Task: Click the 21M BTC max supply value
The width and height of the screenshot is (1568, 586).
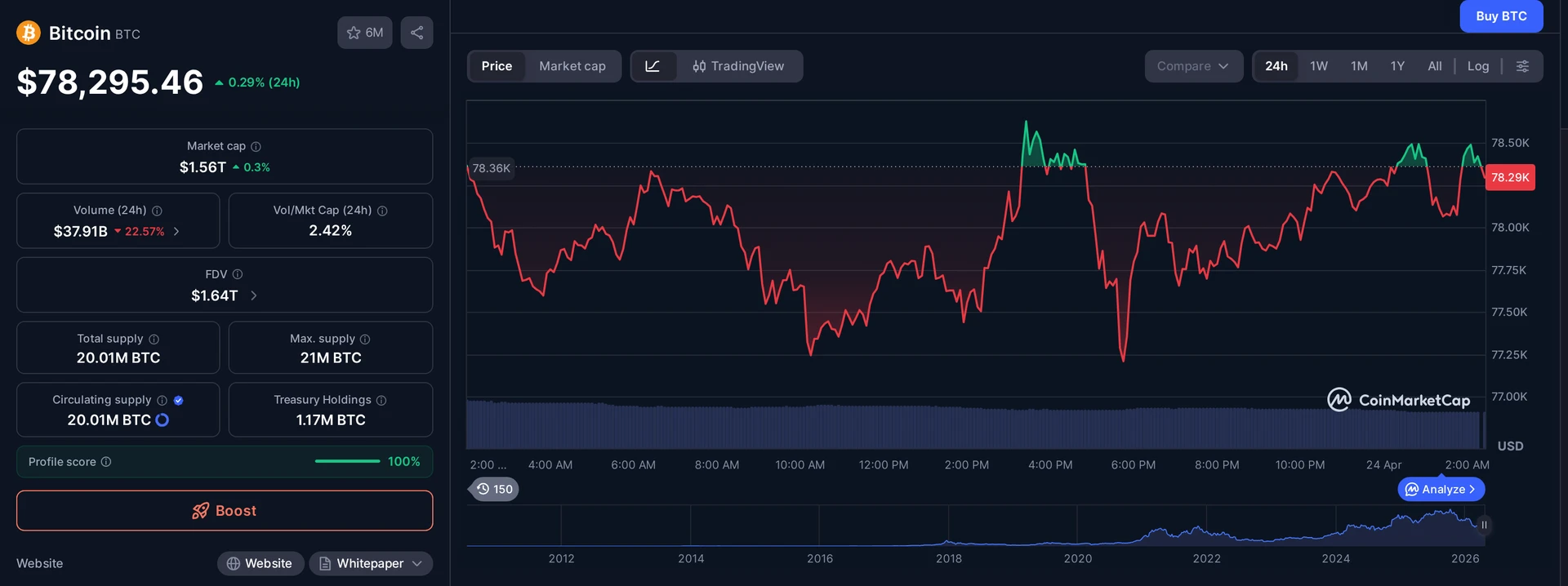Action: (331, 357)
